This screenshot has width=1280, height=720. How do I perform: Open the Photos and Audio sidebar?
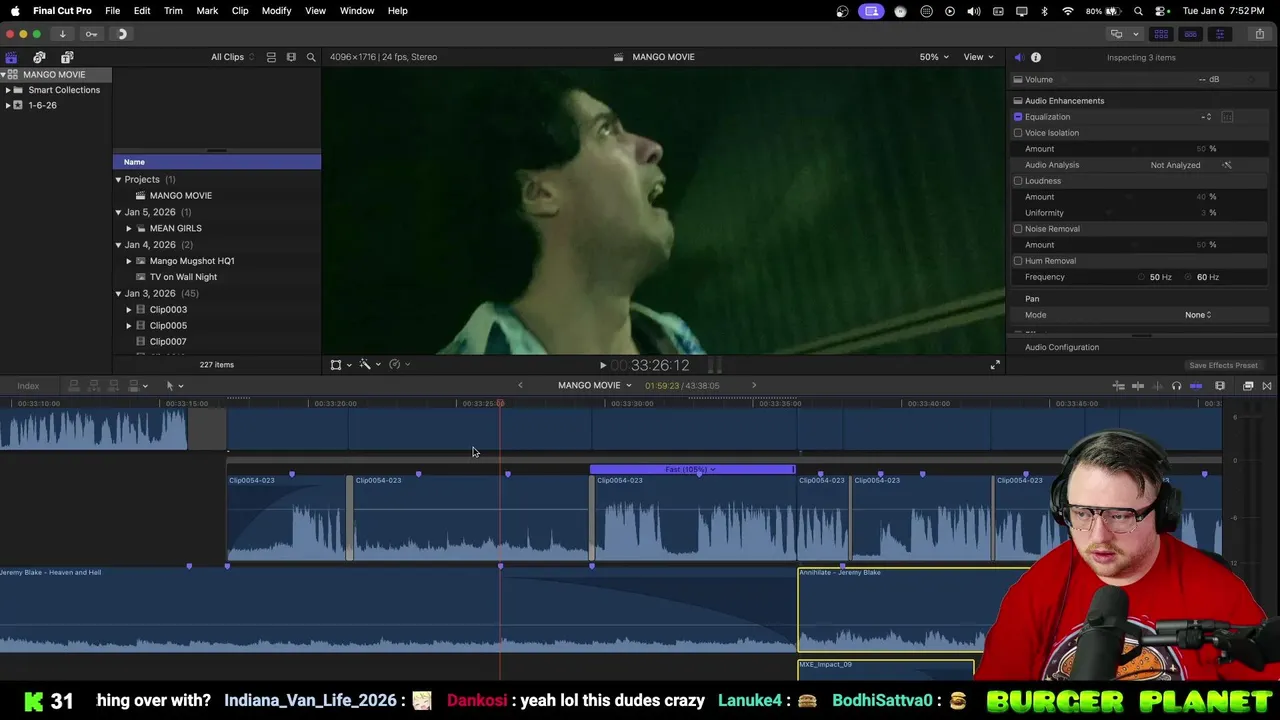[39, 57]
